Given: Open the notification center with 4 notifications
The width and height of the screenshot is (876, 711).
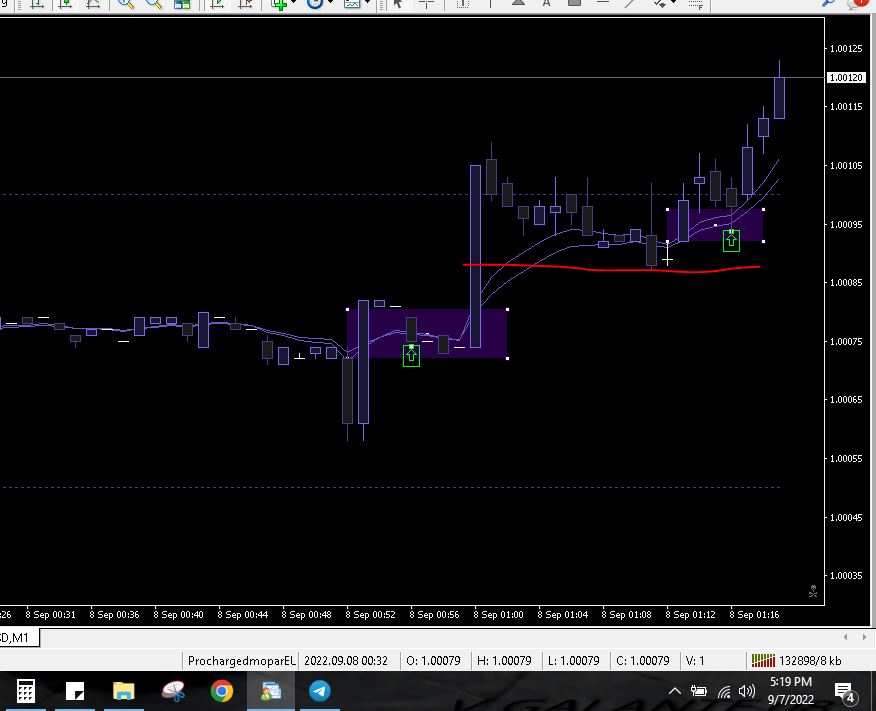Looking at the screenshot, I should point(845,693).
